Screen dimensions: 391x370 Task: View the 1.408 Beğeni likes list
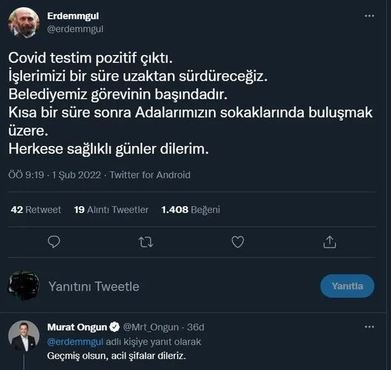point(191,210)
